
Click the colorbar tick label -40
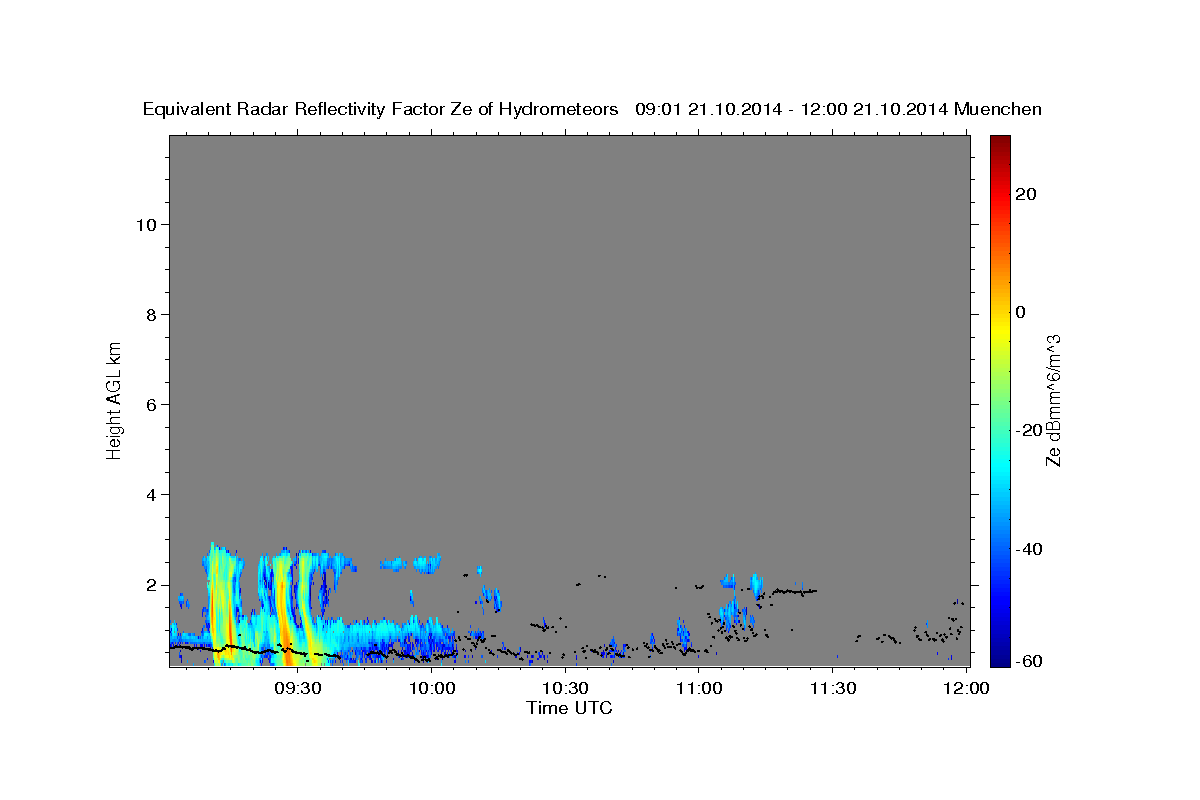tap(1028, 548)
